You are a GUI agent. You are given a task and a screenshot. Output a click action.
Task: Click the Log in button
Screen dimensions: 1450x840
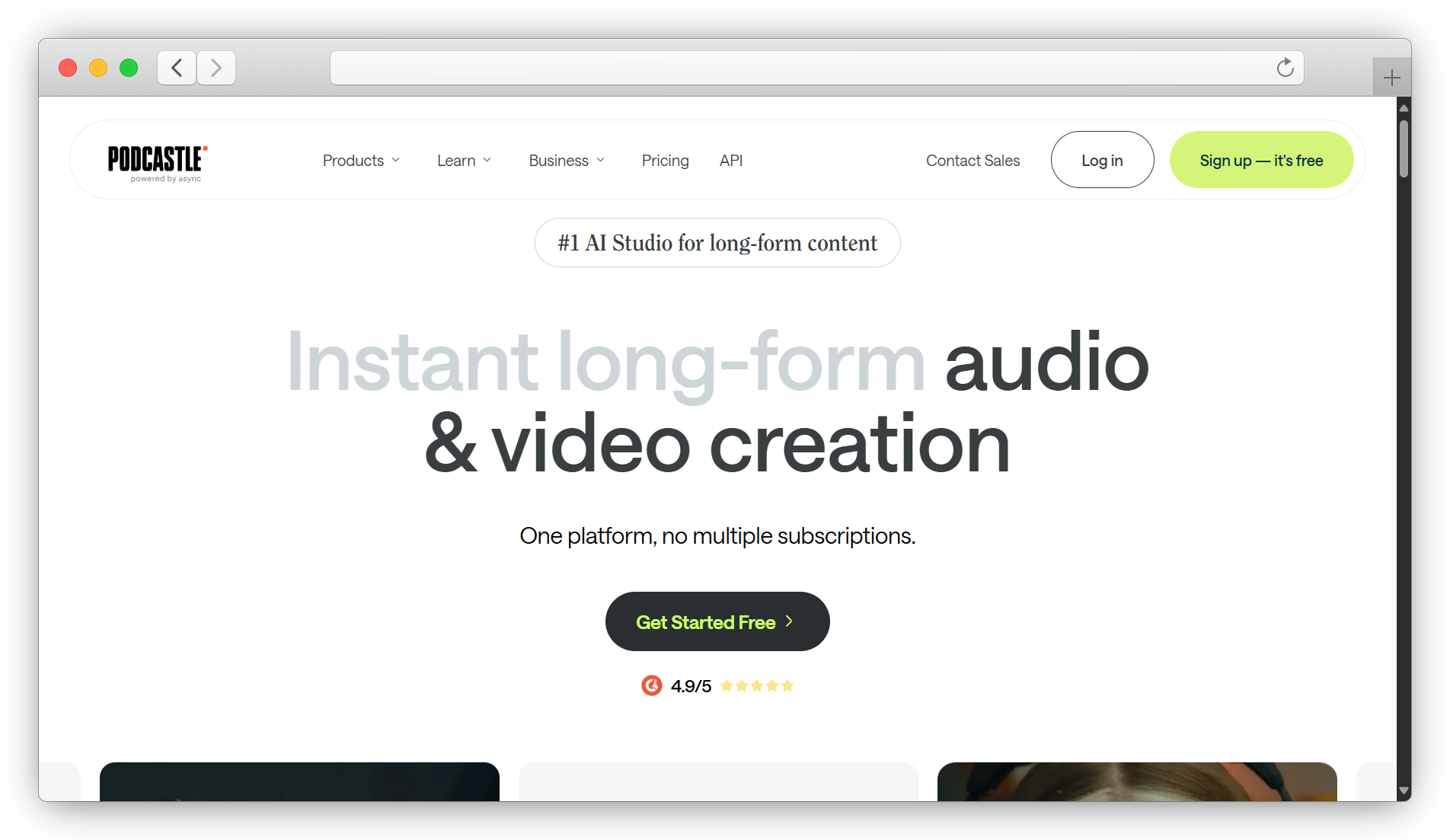click(1102, 160)
